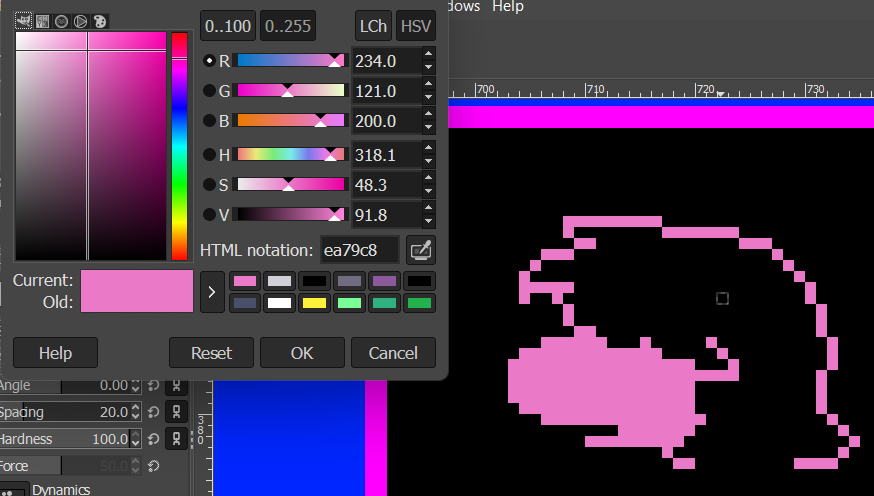Decrease the B value with down arrow

429,127
